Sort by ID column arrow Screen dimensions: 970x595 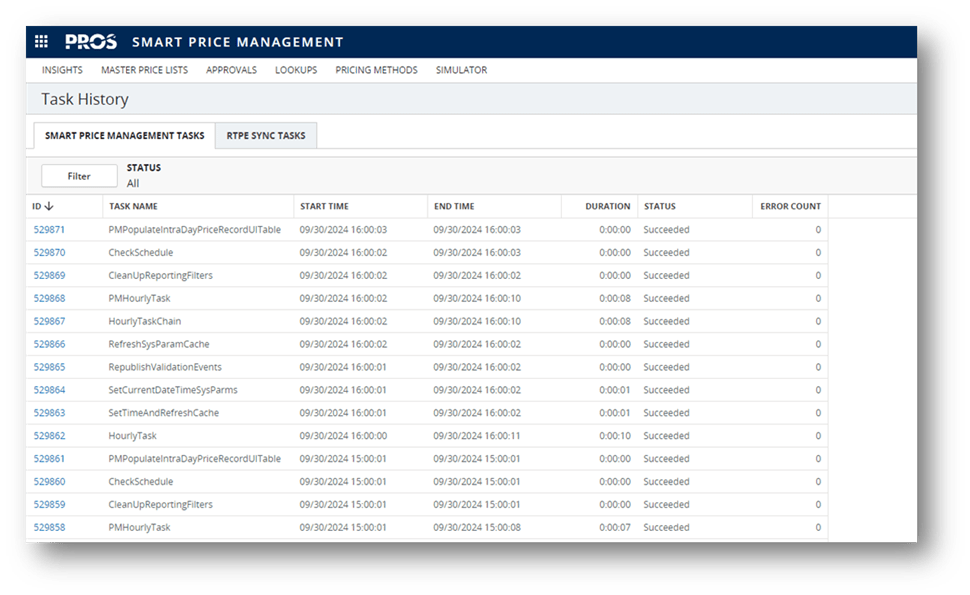pyautogui.click(x=49, y=206)
